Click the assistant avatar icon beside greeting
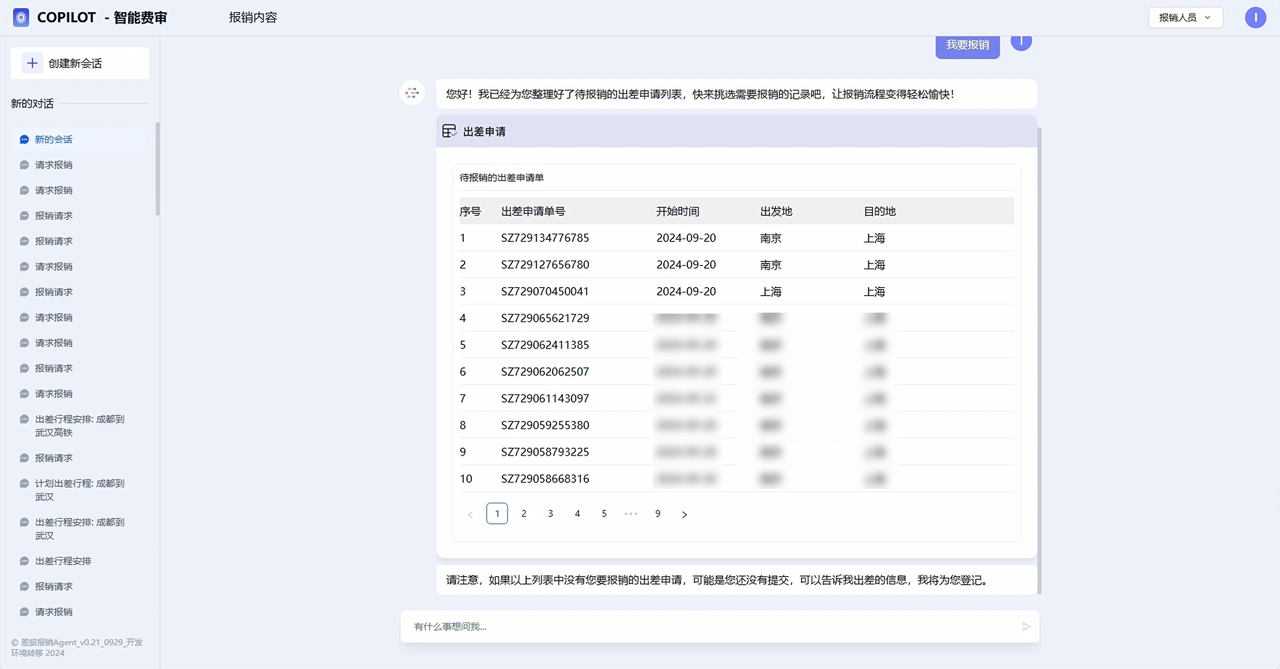The width and height of the screenshot is (1280, 669). click(412, 93)
